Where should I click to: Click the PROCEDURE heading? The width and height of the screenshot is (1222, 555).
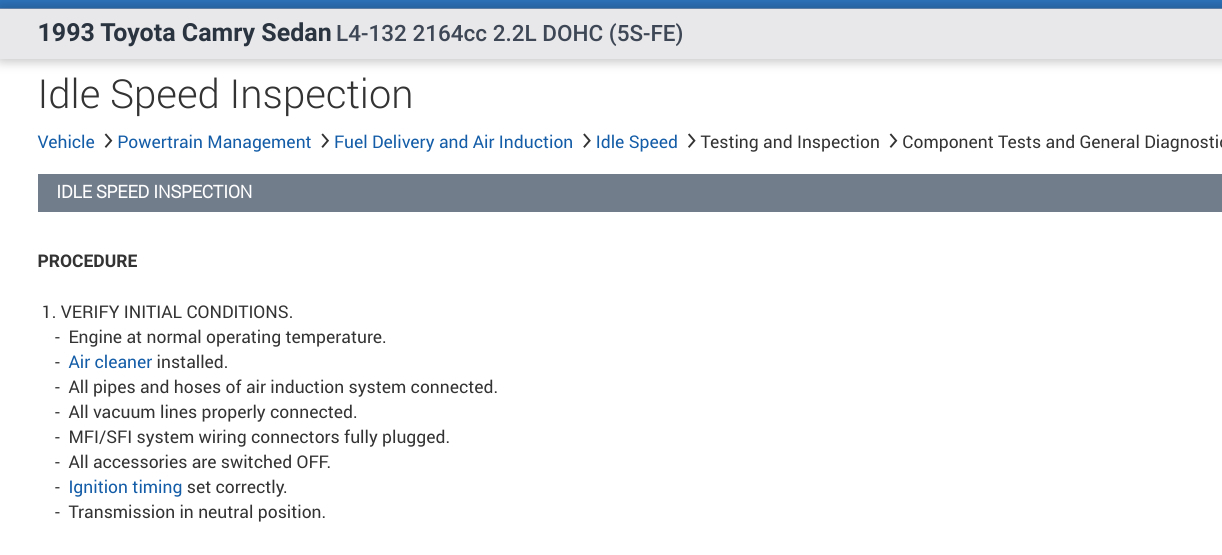coord(87,261)
